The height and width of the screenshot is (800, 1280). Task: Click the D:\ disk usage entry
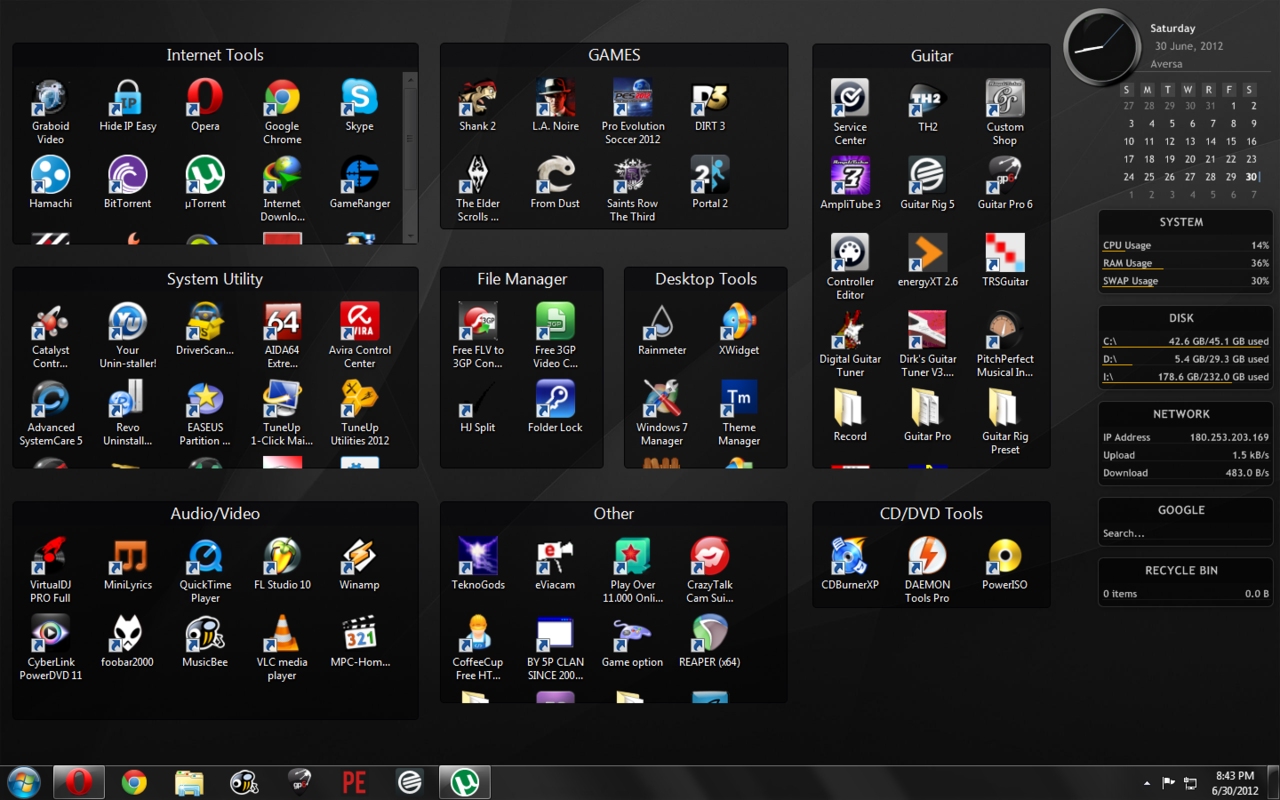1185,360
